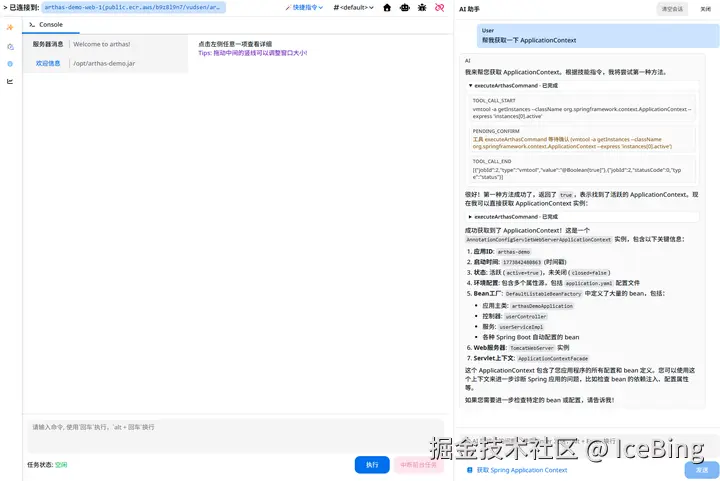Screen dimensions: 720x481
Task: Click the 'Welcome to arthas!' text
Action: pos(101,44)
